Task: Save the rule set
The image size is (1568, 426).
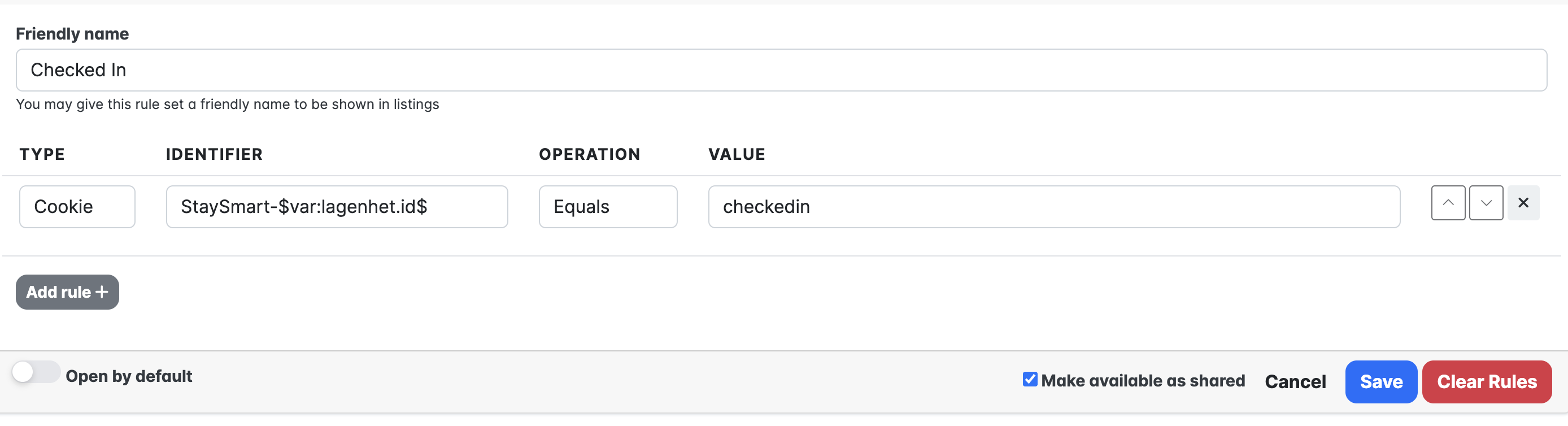Action: 1380,381
